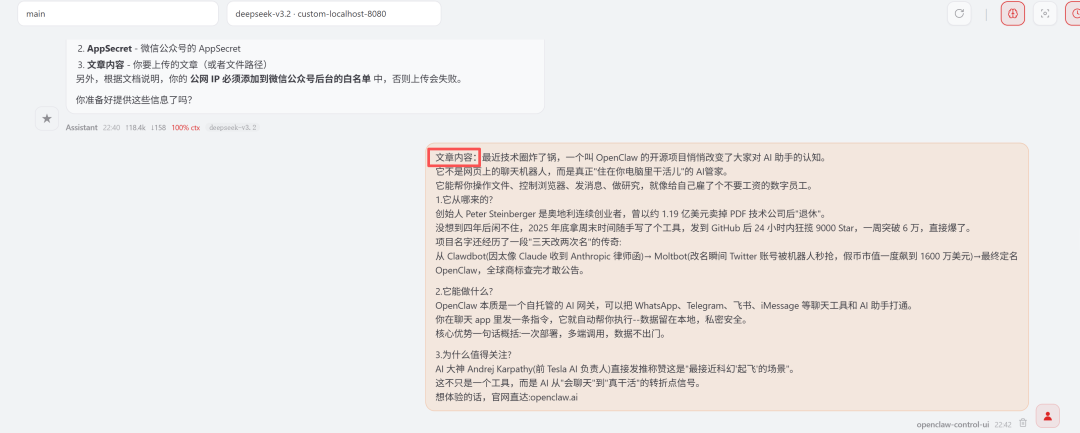1080x433 pixels.
Task: Click the red user avatar icon
Action: (x=1047, y=415)
